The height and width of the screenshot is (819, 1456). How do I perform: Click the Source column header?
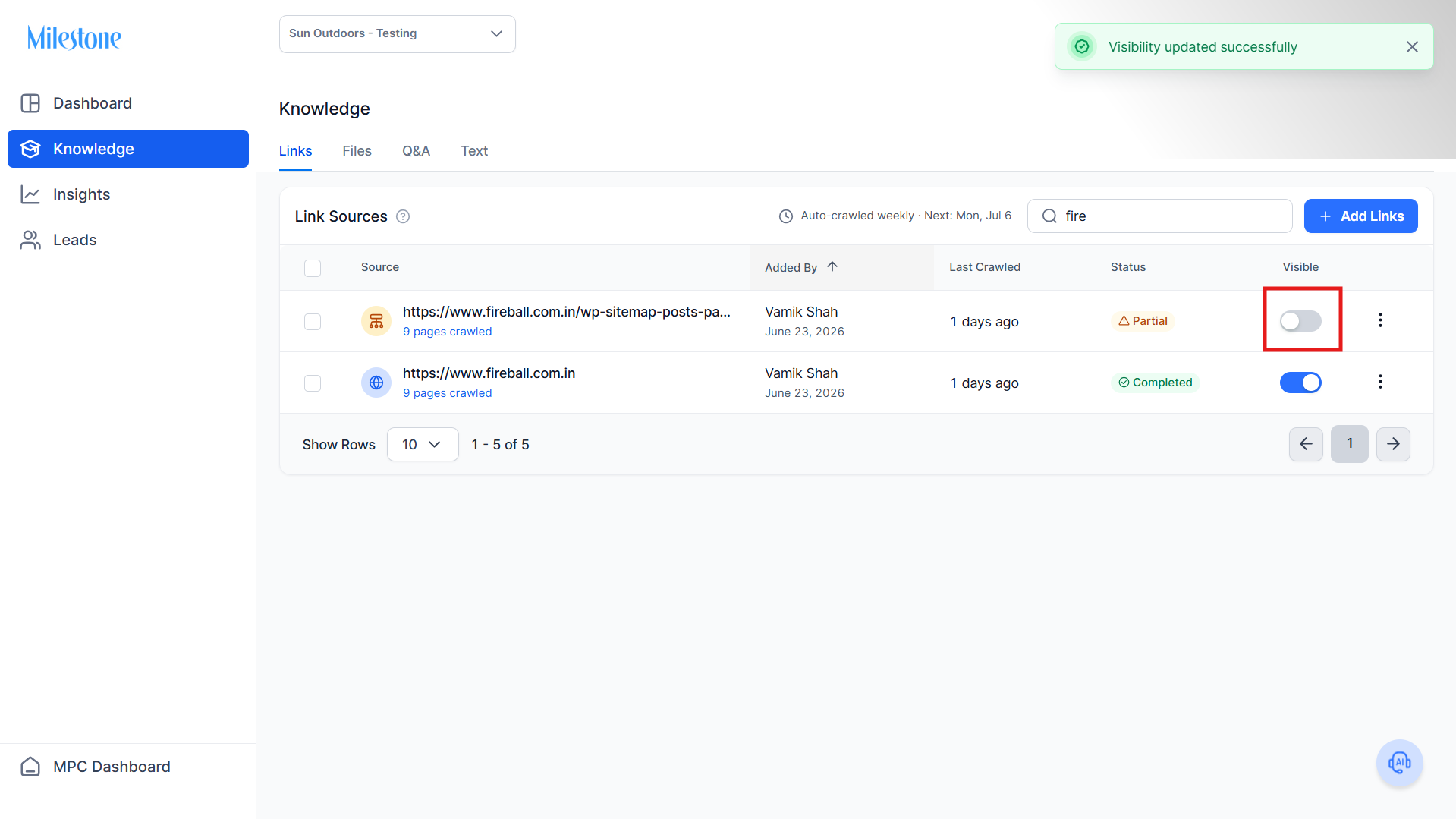click(379, 267)
